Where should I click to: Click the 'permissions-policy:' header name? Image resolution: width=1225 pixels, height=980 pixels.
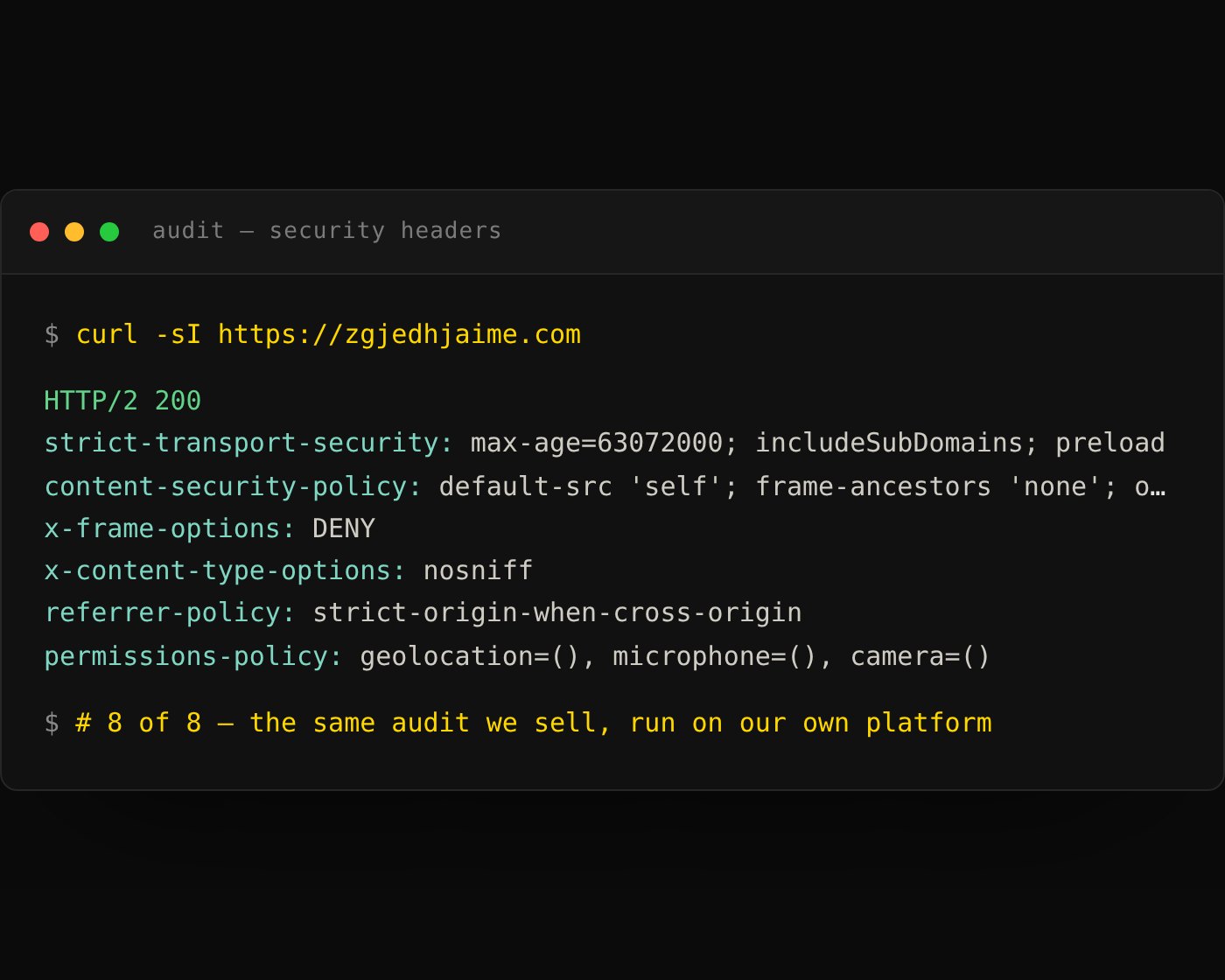pos(193,656)
